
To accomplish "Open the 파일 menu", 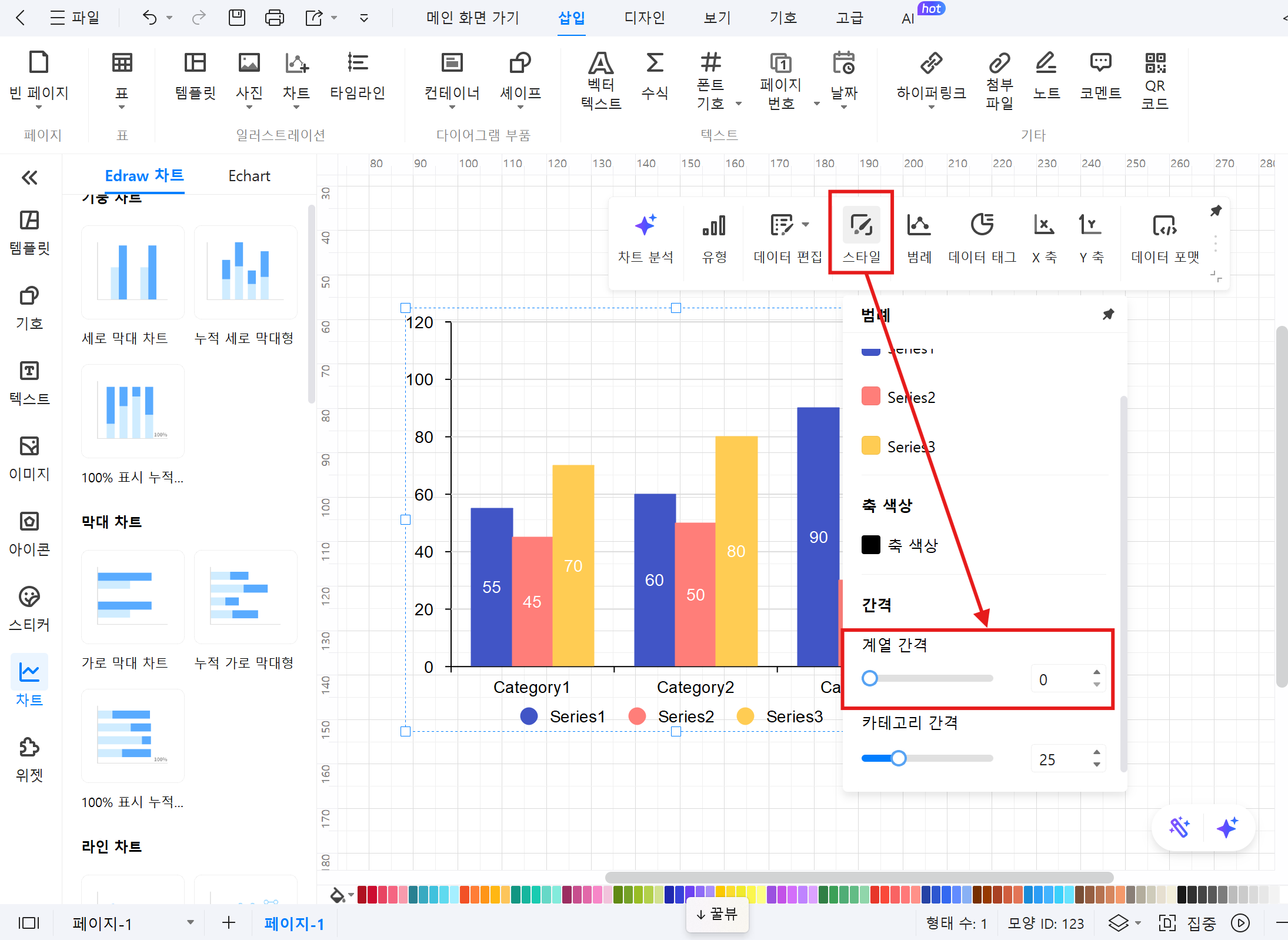I will coord(75,18).
